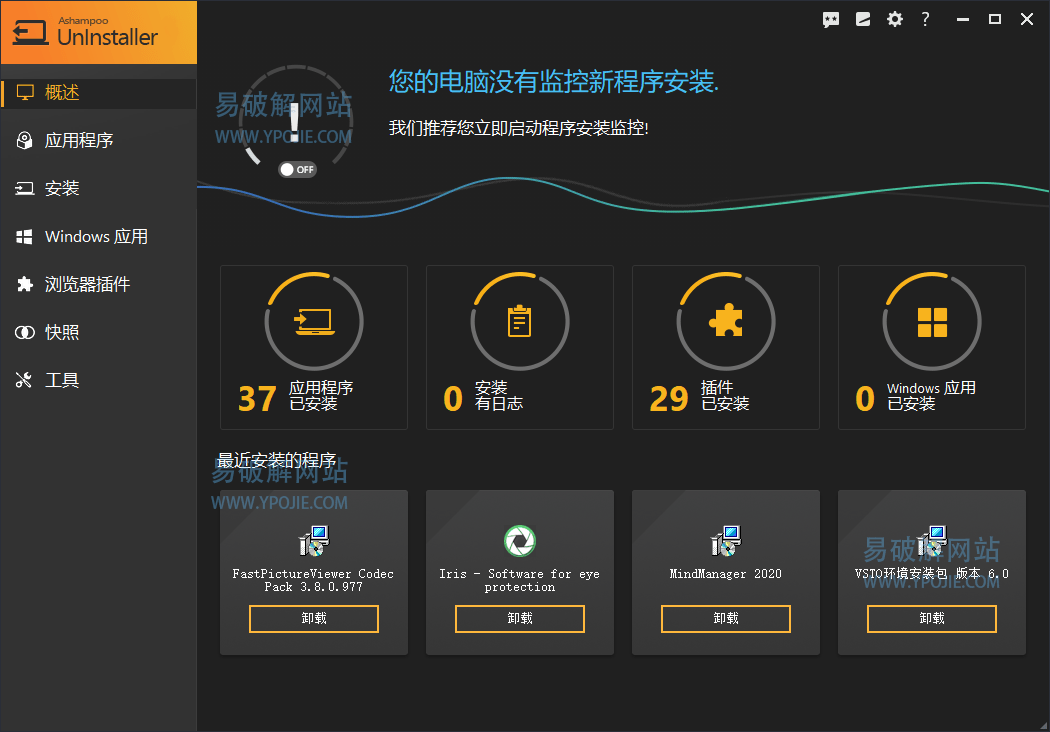This screenshot has height=732, width=1050.
Task: Uninstall FastPictureViewer Codec Pack
Action: 313,618
